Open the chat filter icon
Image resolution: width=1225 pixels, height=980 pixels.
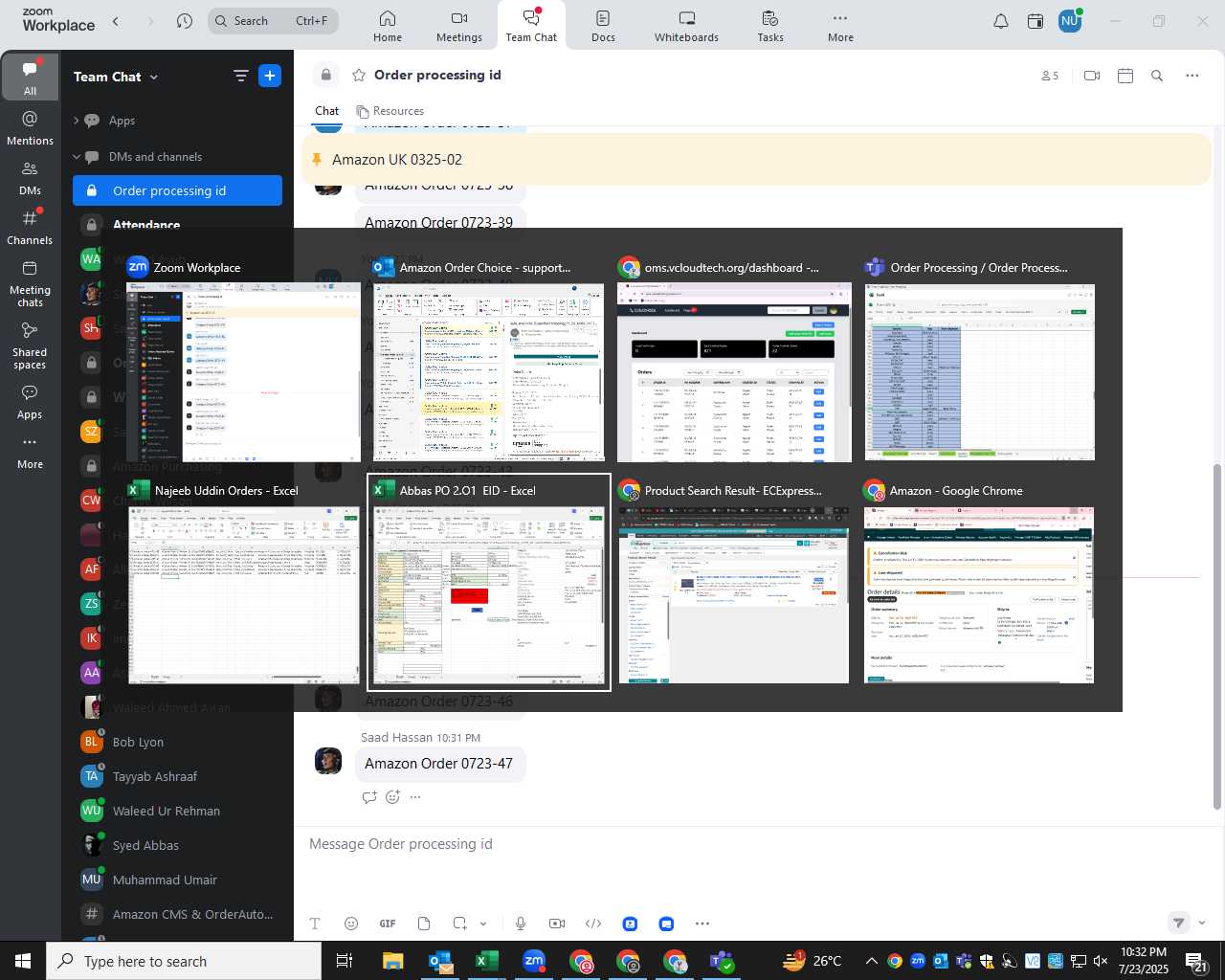241,77
